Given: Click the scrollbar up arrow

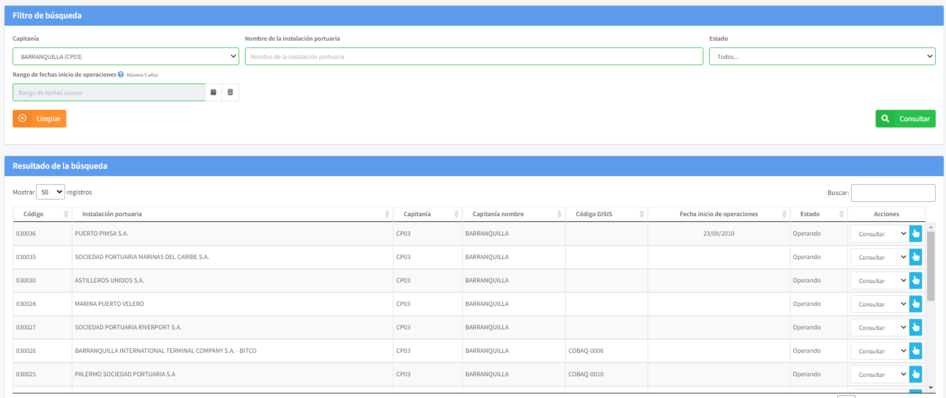Looking at the screenshot, I should 931,226.
